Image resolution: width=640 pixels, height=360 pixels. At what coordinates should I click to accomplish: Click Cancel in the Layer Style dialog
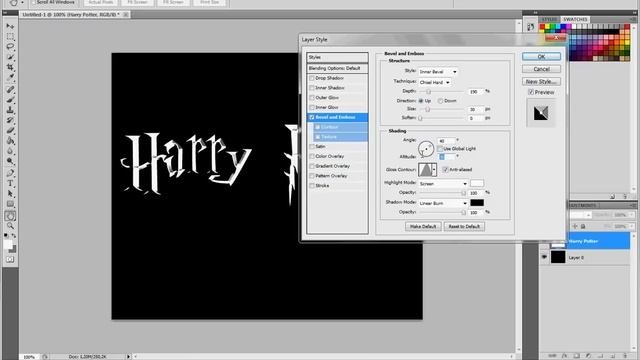[541, 69]
